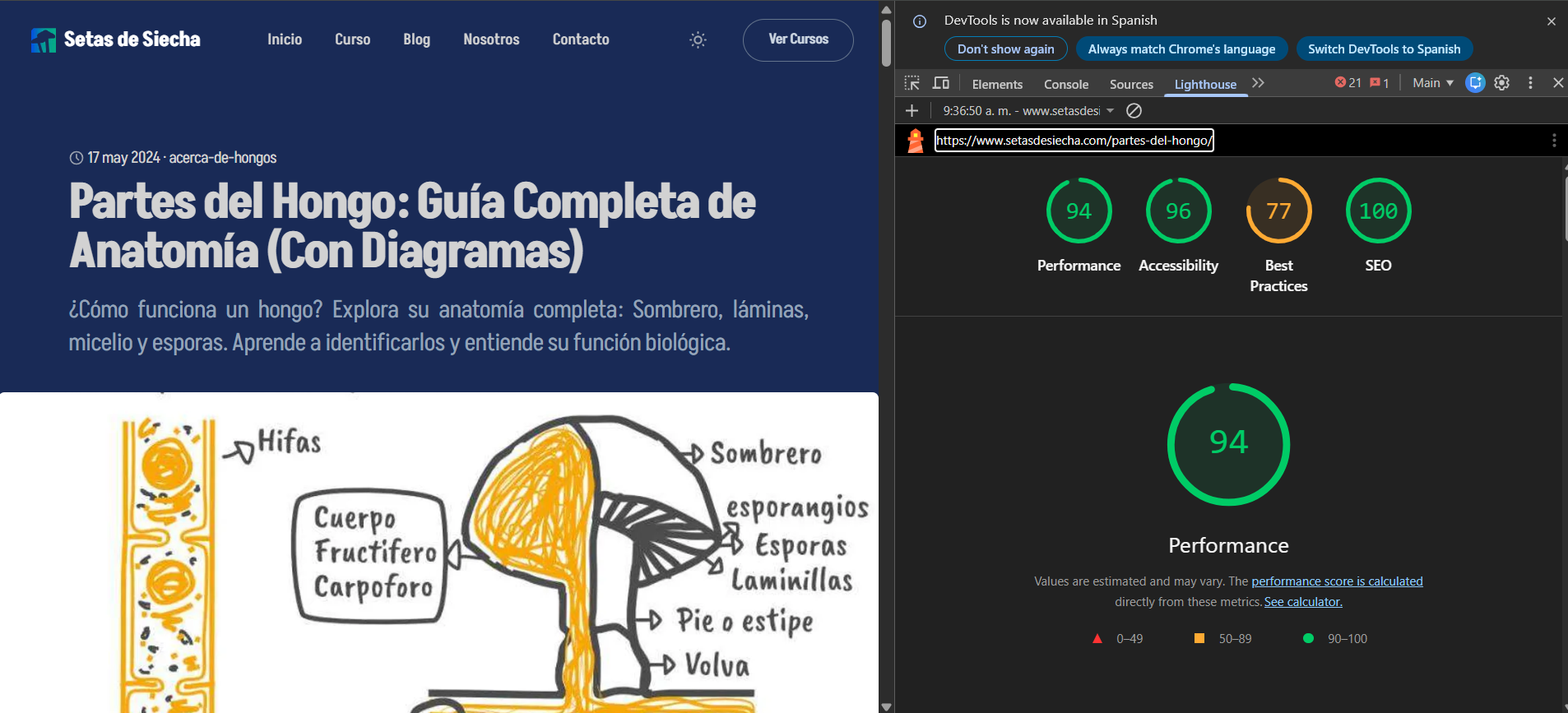Click the report URL link
Viewport: 1568px width, 713px height.
[1074, 141]
